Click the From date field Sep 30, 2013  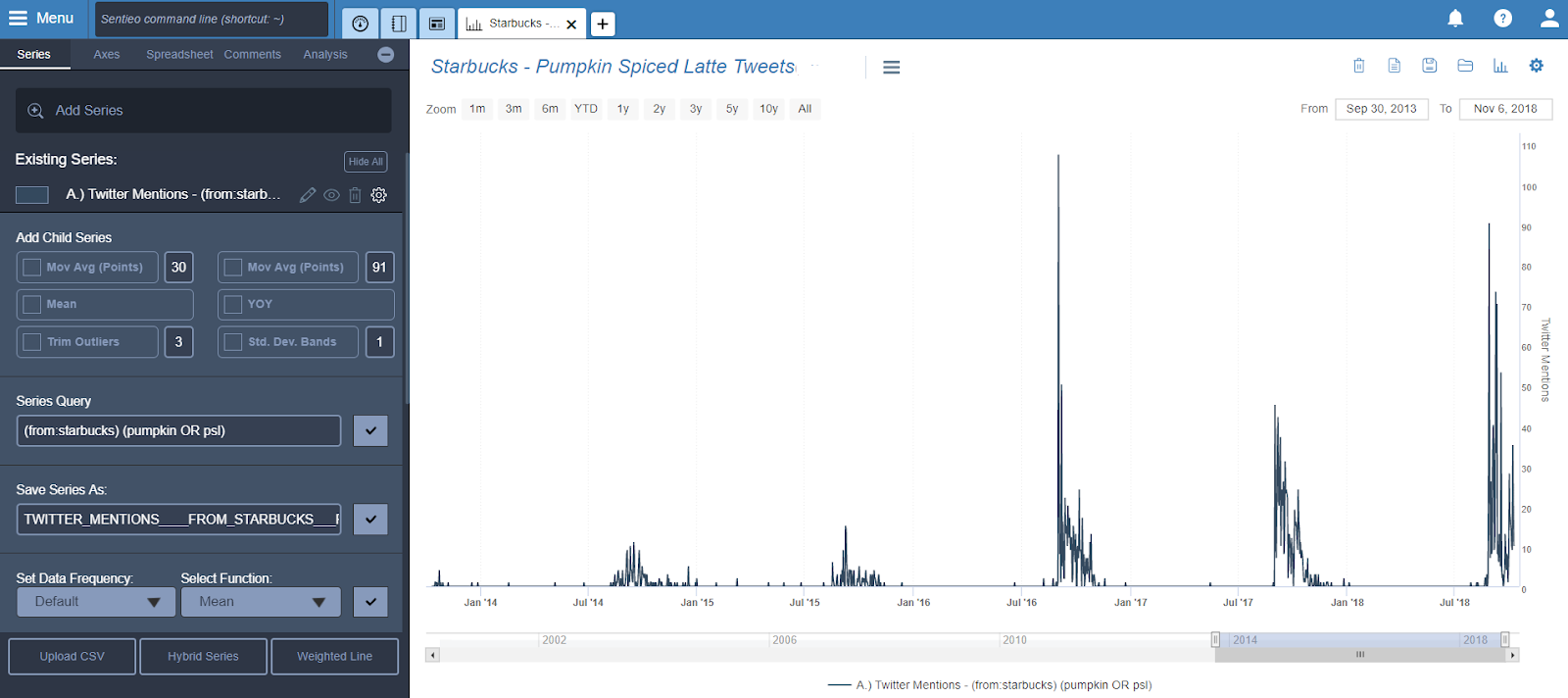pyautogui.click(x=1381, y=109)
